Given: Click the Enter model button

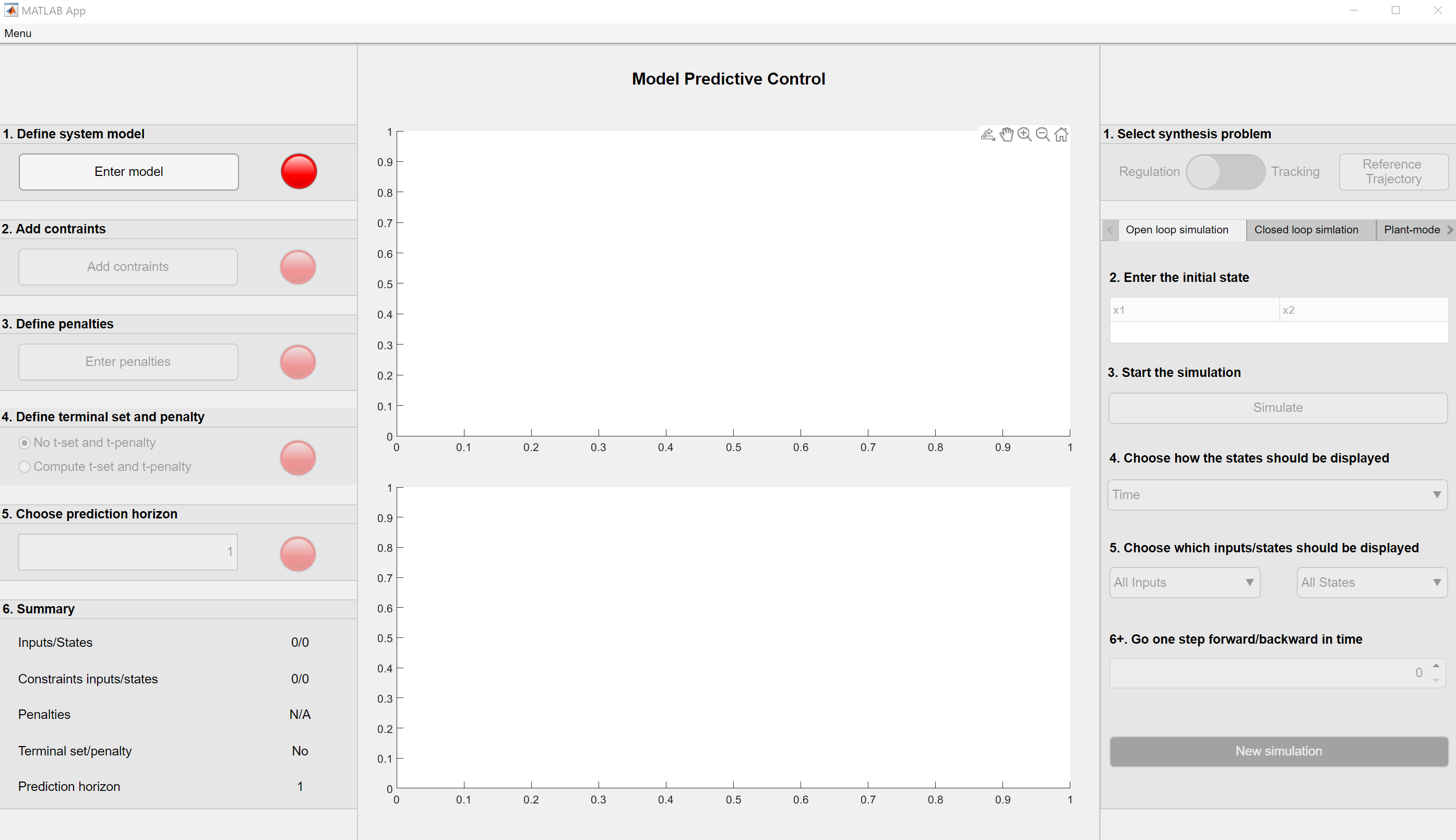Looking at the screenshot, I should tap(128, 172).
